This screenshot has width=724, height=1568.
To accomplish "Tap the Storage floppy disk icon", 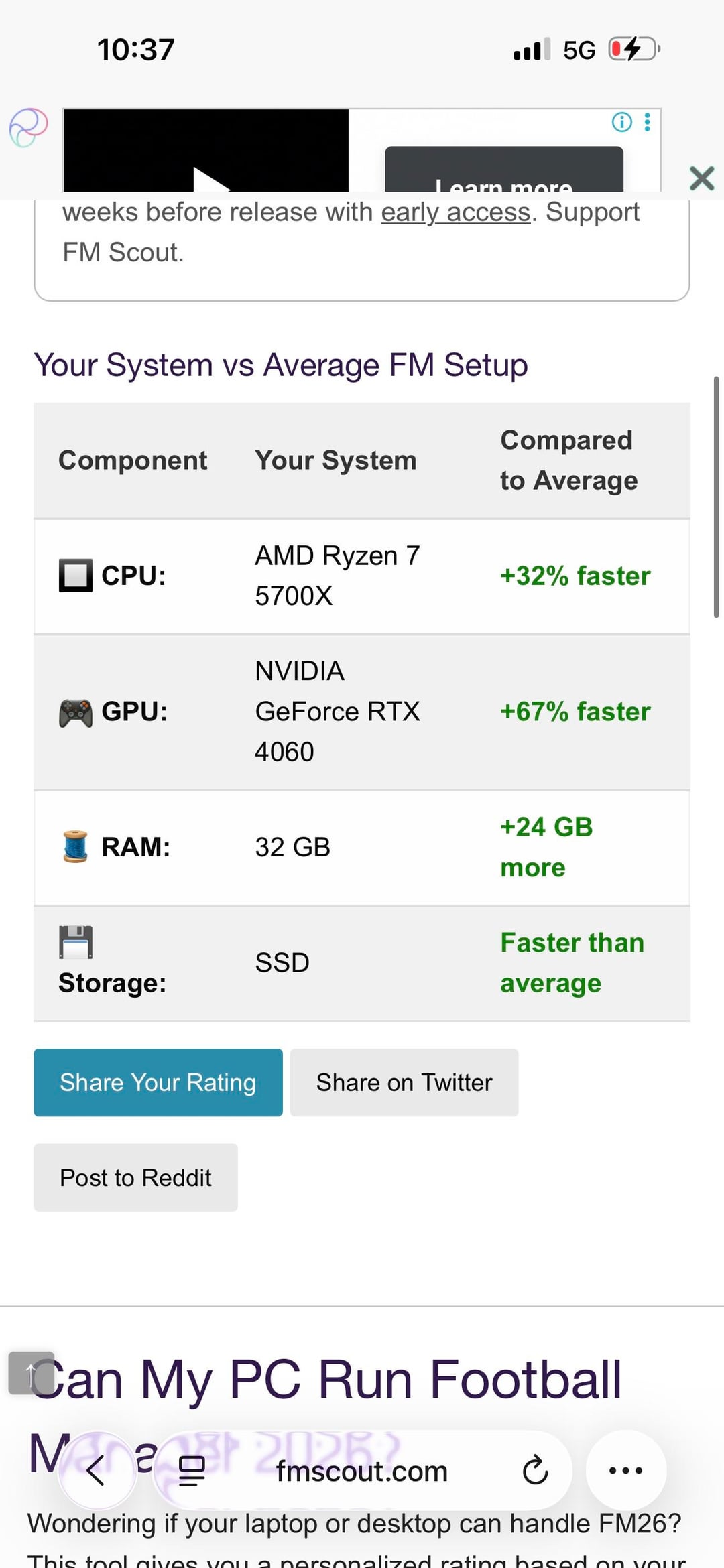I will click(76, 942).
